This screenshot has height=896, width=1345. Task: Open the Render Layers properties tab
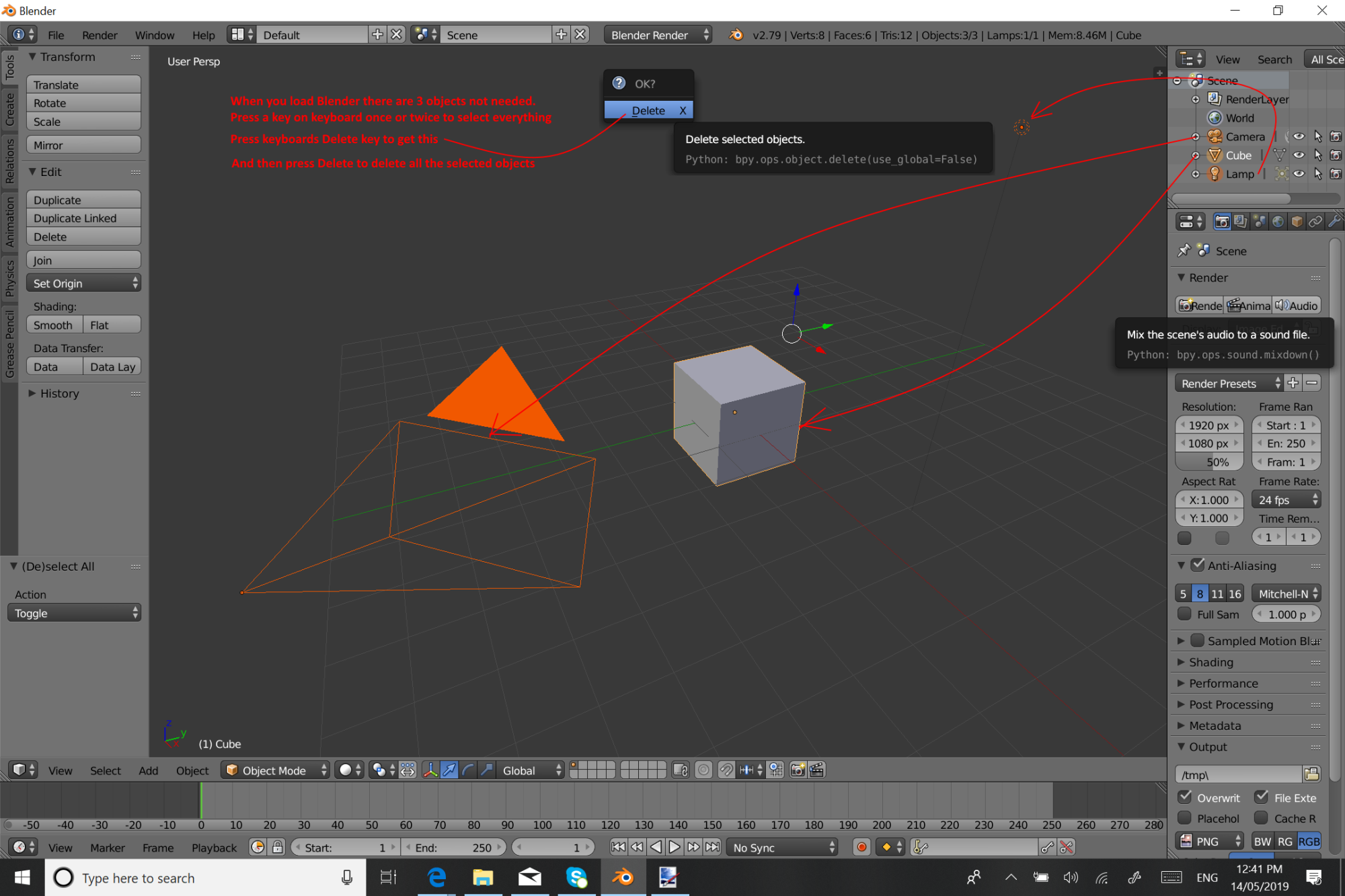(x=1241, y=222)
